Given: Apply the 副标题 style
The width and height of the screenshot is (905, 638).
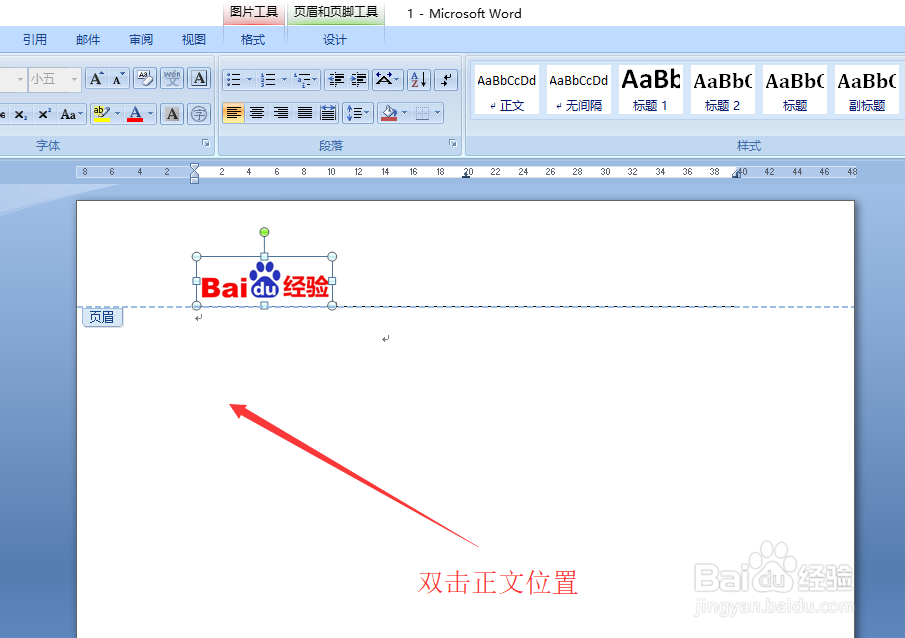Looking at the screenshot, I should pos(867,89).
